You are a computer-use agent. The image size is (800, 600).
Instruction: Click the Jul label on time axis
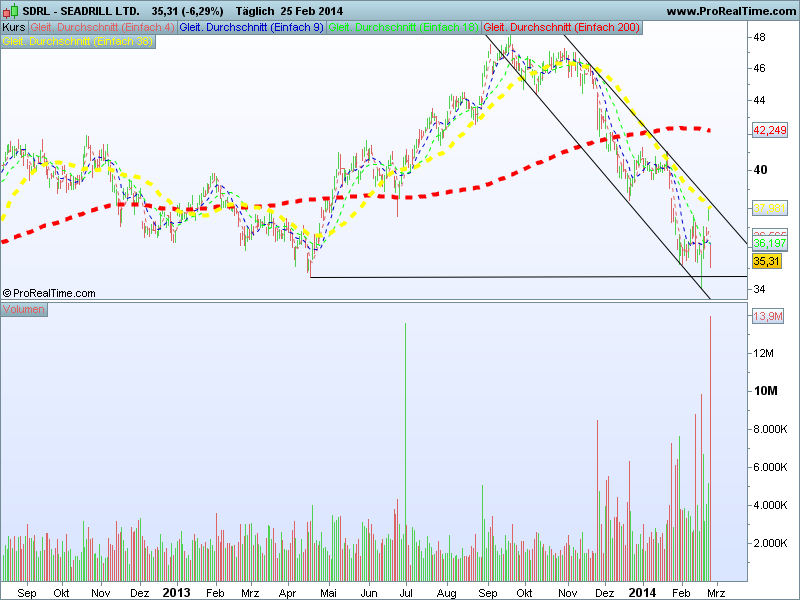(406, 593)
